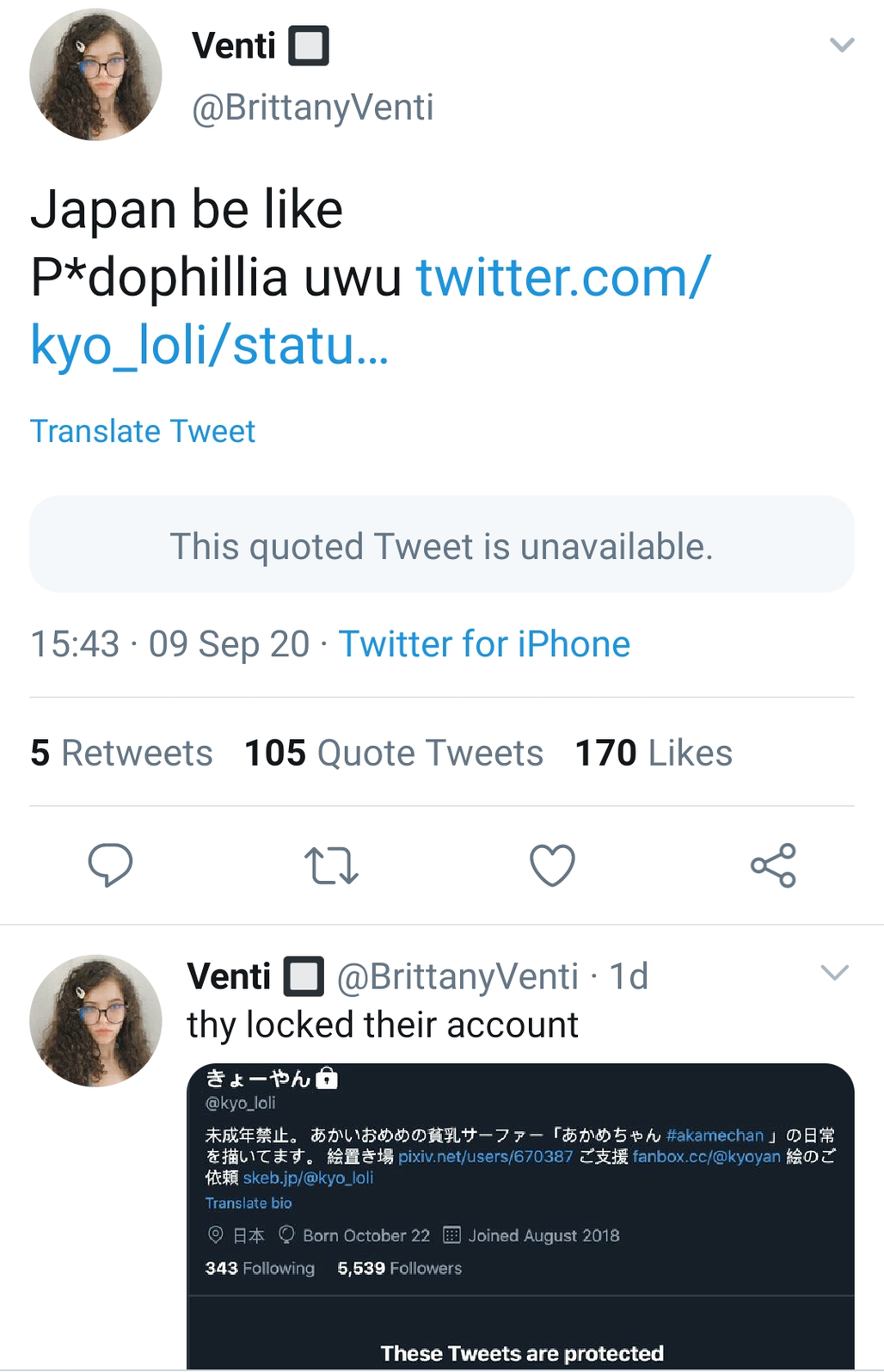Open the share icon menu
The height and width of the screenshot is (1372, 884).
(773, 865)
